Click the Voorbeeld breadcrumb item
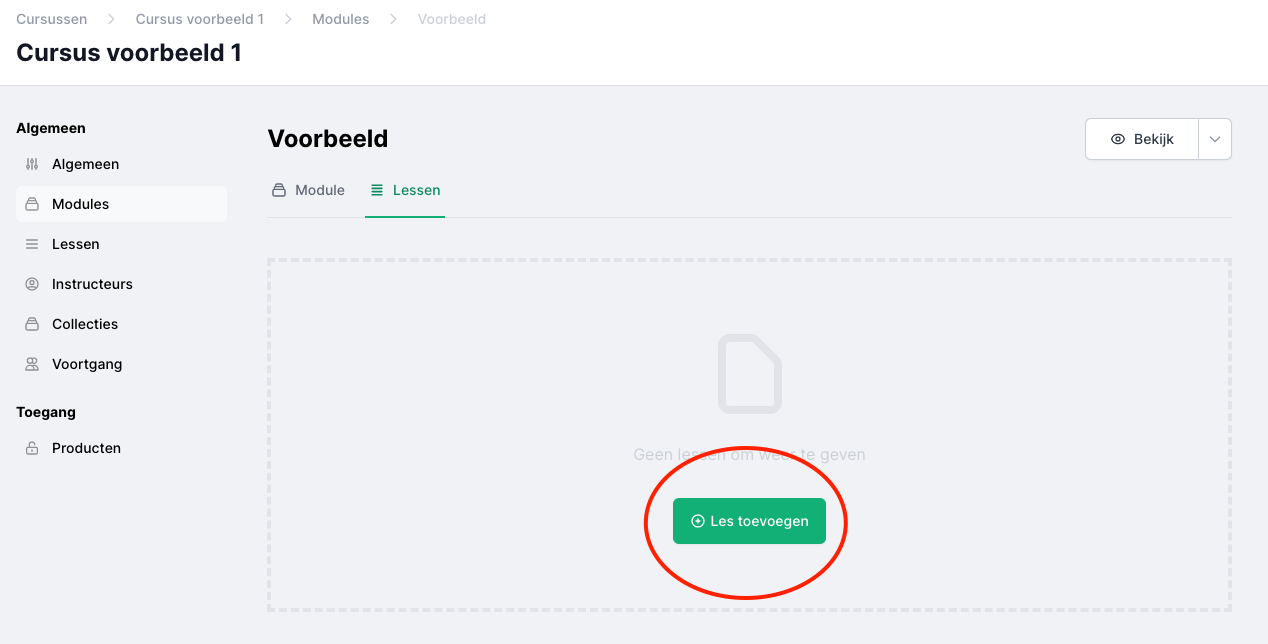Viewport: 1268px width, 644px height. coord(452,19)
